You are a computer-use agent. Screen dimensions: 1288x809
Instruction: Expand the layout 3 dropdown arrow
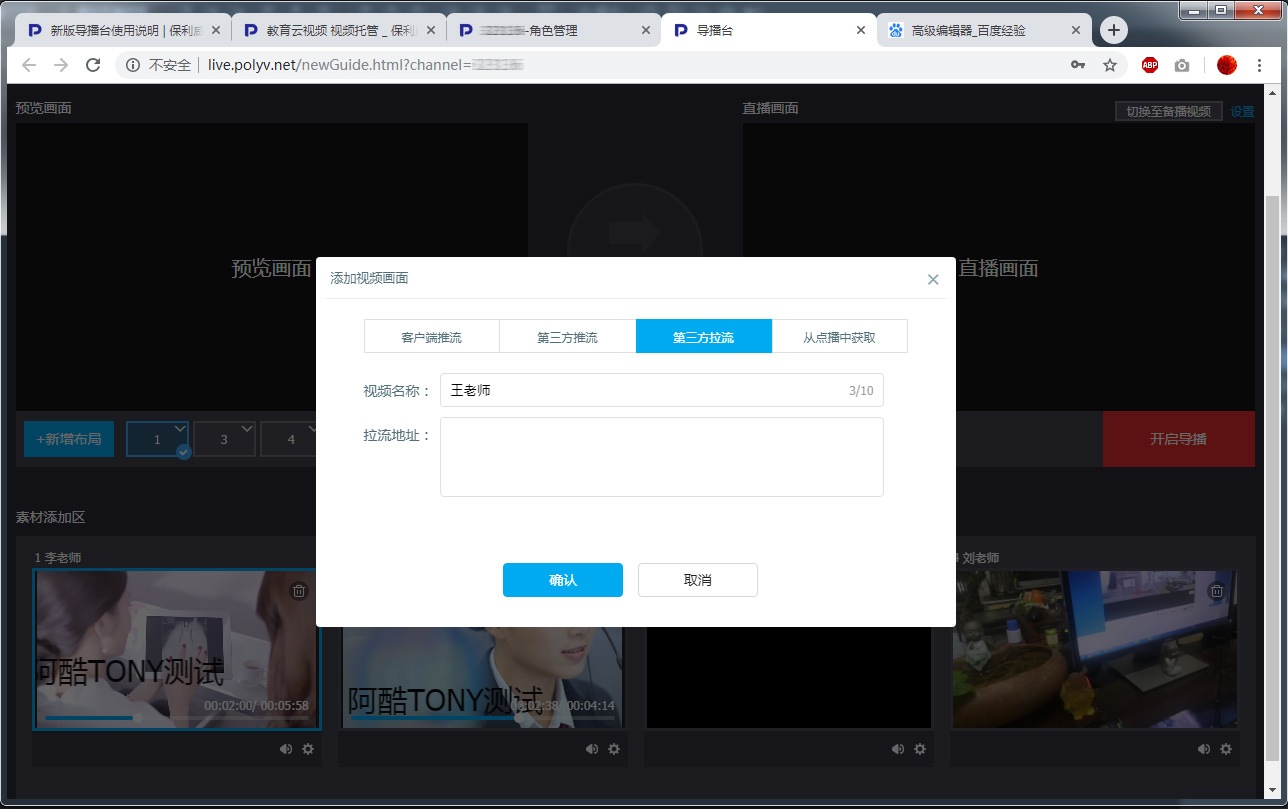click(x=247, y=429)
